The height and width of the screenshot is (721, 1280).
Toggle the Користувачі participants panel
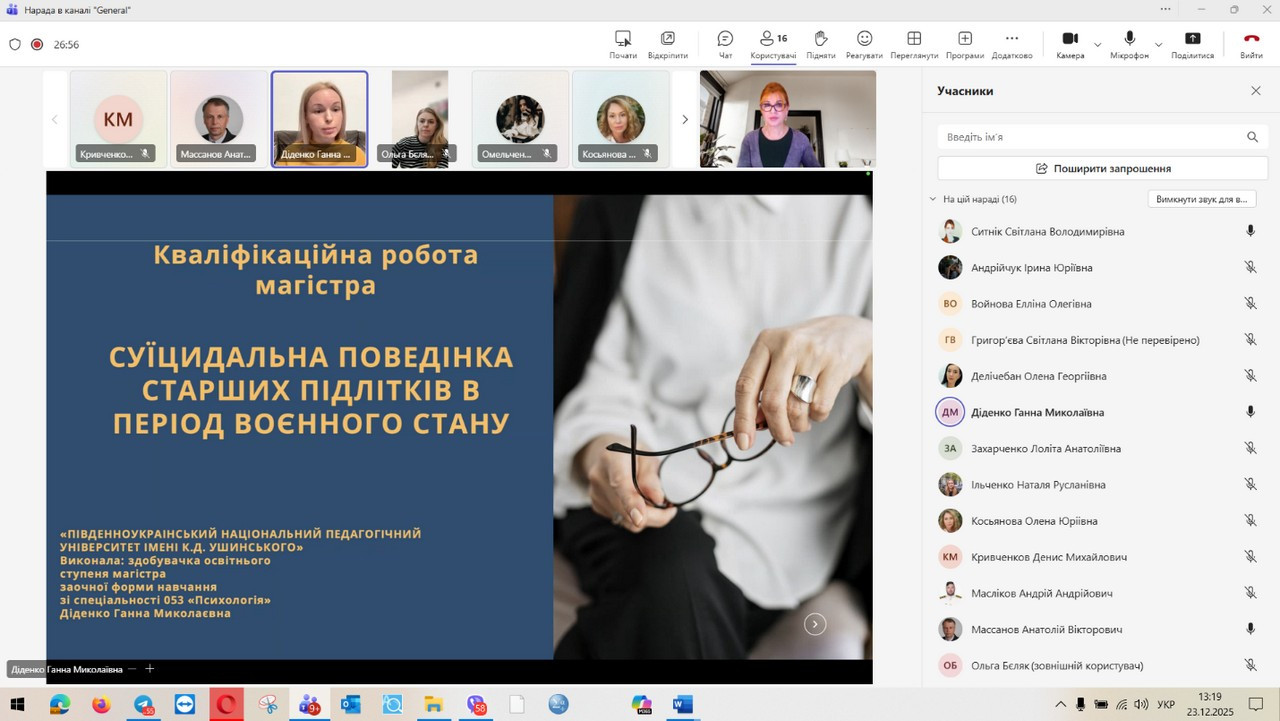tap(773, 44)
